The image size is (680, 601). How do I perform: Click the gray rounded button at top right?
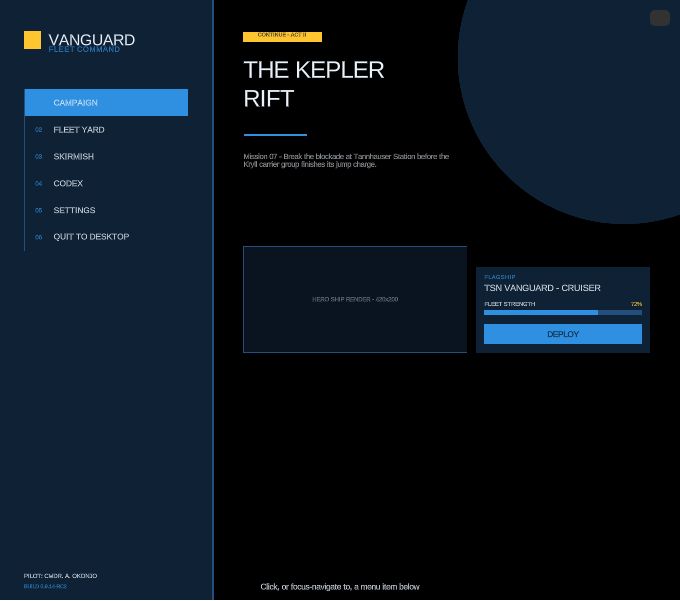coord(660,18)
